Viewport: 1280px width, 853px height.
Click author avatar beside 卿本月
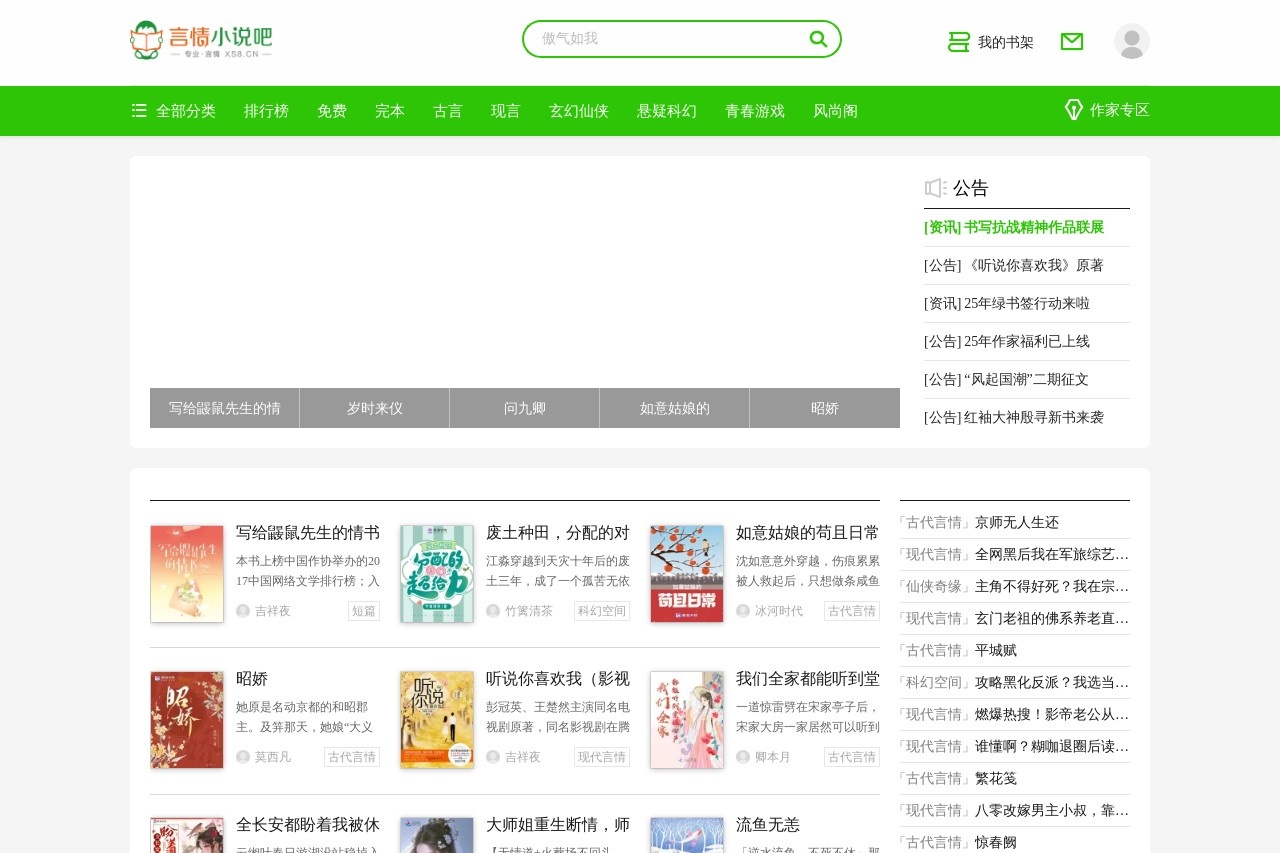[743, 757]
